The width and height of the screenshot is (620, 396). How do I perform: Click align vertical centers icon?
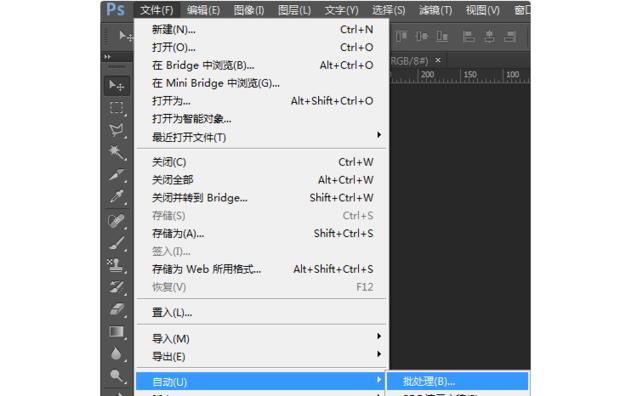[422, 37]
